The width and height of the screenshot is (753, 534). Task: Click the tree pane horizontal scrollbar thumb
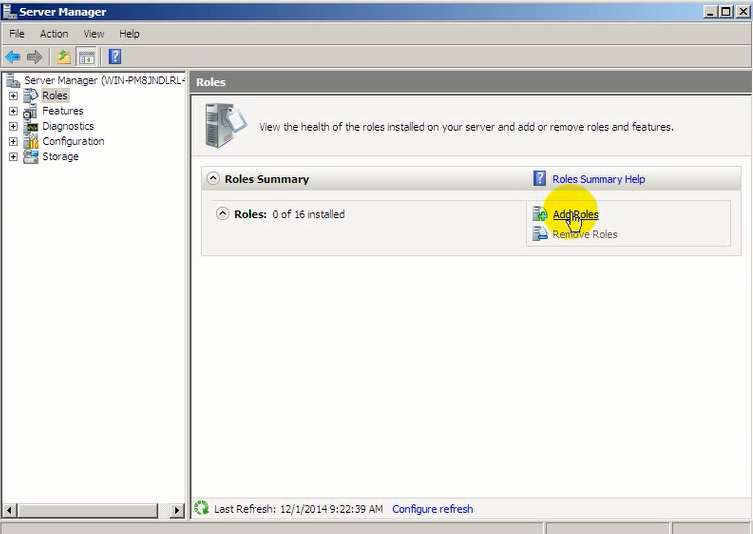click(x=87, y=510)
